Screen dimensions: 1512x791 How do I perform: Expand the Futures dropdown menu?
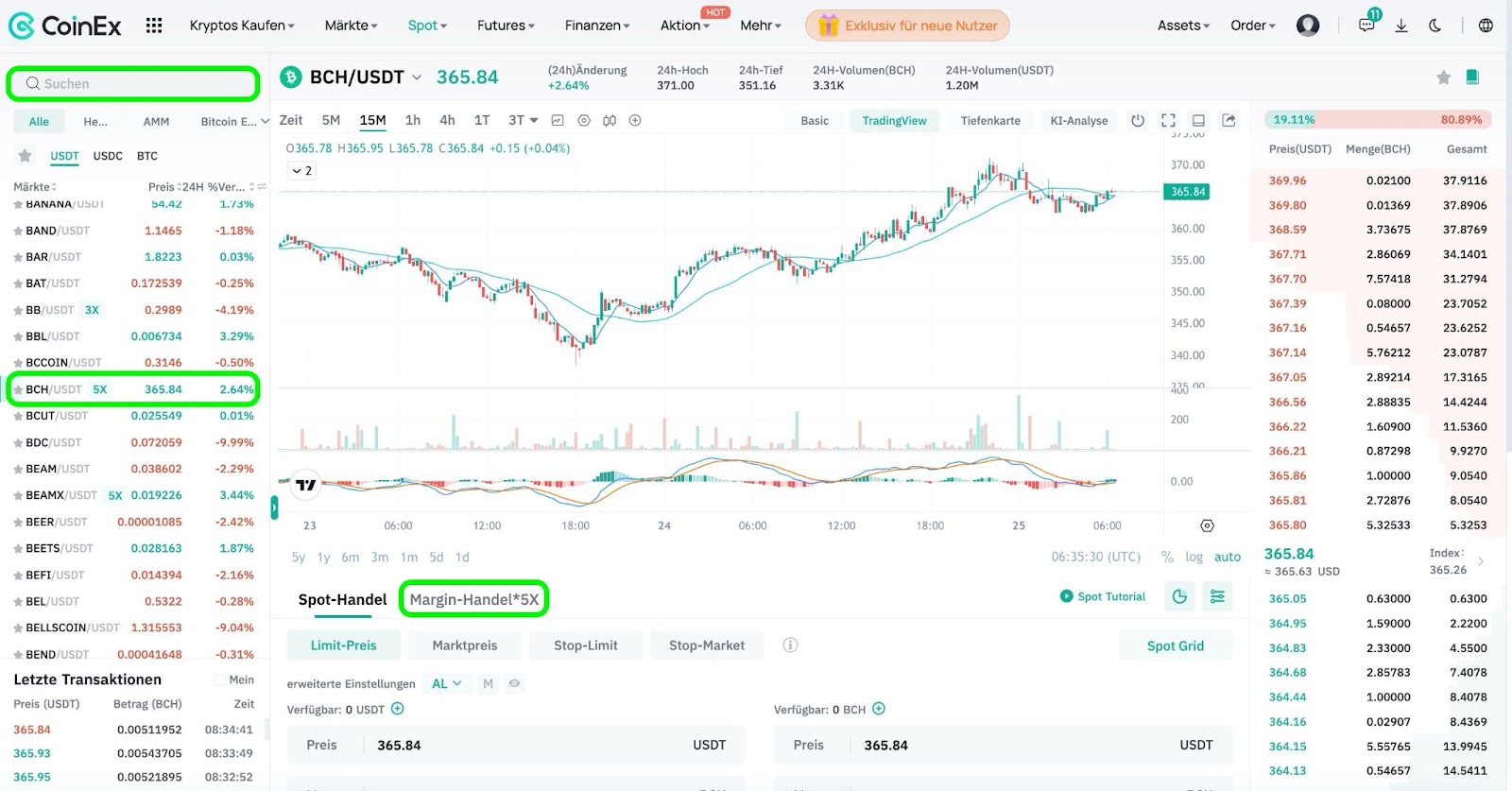click(x=506, y=26)
